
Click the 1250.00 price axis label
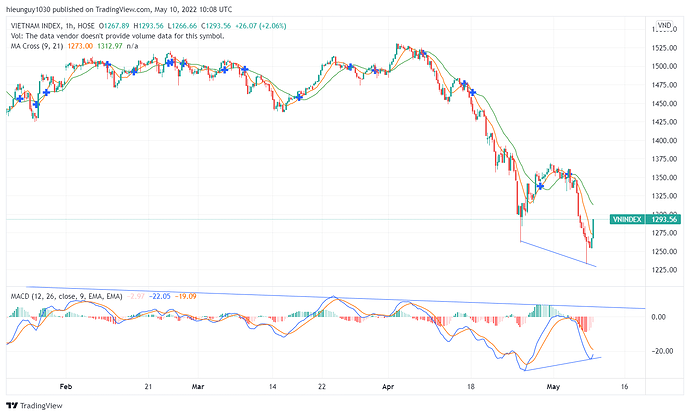coord(664,251)
